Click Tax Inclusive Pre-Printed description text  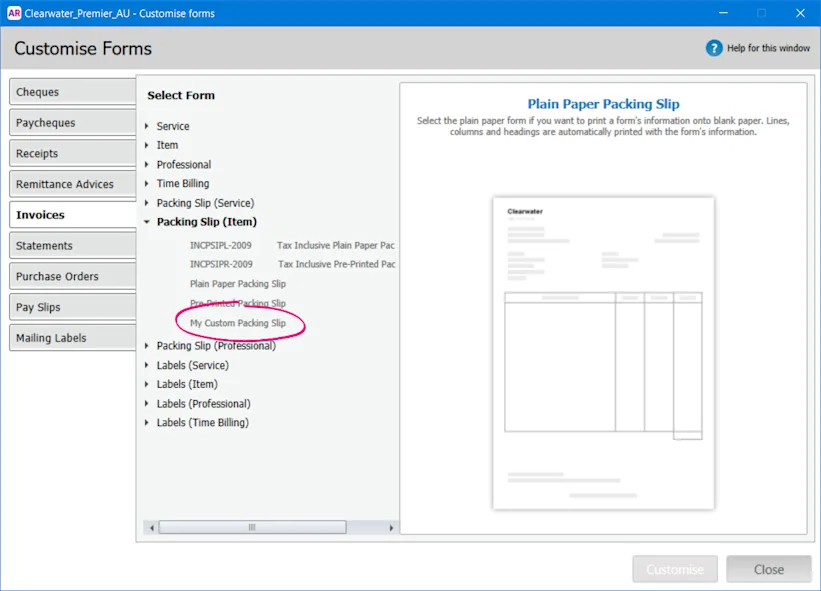point(337,264)
